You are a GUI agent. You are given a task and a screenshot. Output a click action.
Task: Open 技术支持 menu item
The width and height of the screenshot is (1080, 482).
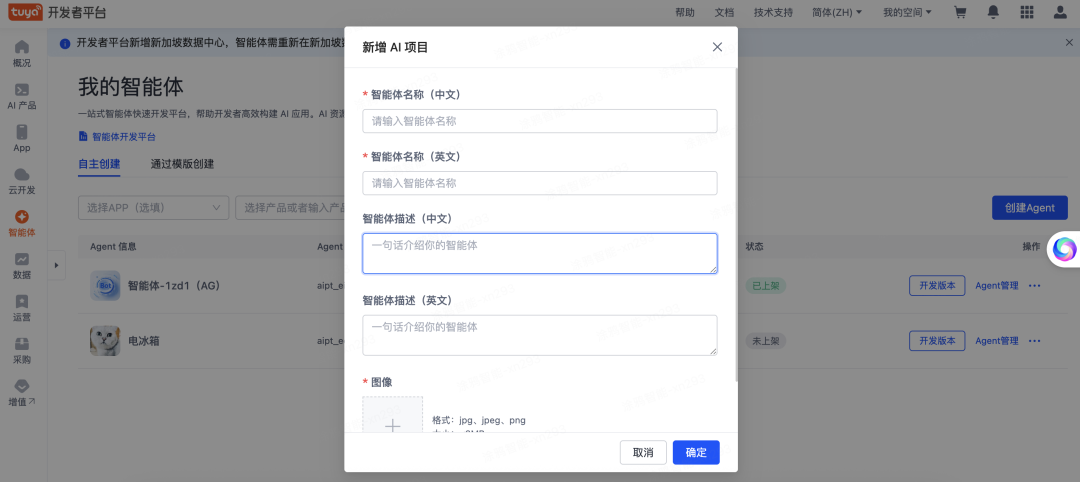tap(772, 13)
